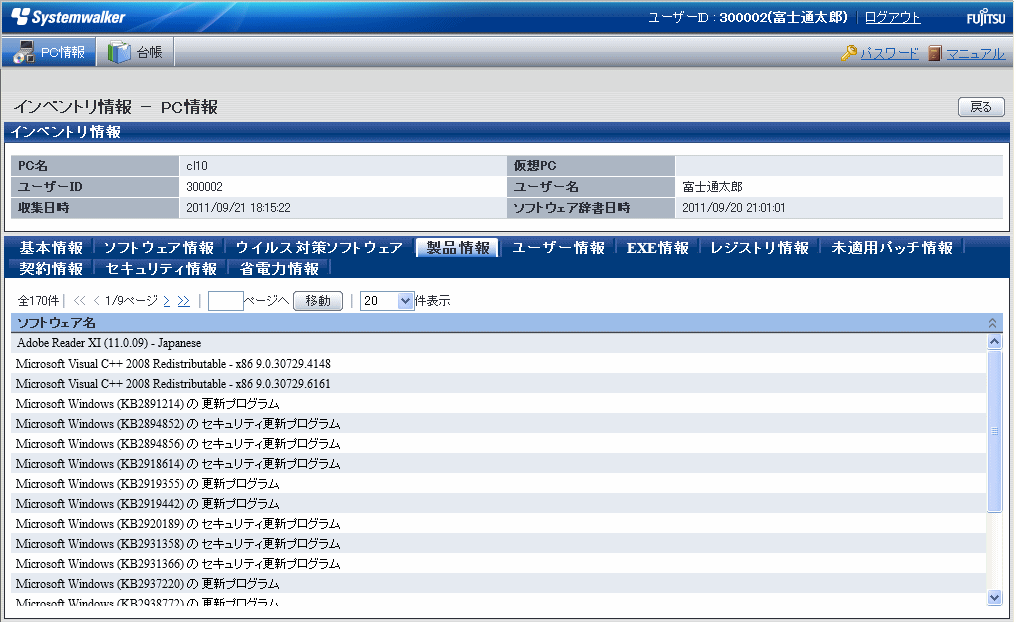Switch to 省電力情報 tab
This screenshot has height=622, width=1016.
(279, 268)
